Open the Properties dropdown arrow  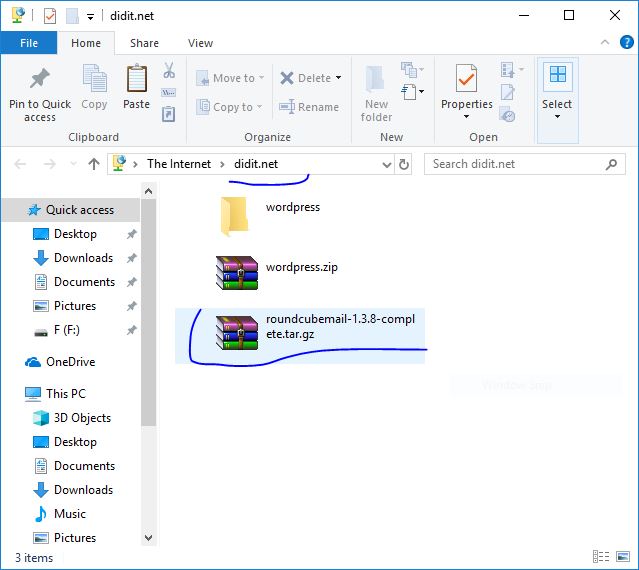pyautogui.click(x=466, y=117)
